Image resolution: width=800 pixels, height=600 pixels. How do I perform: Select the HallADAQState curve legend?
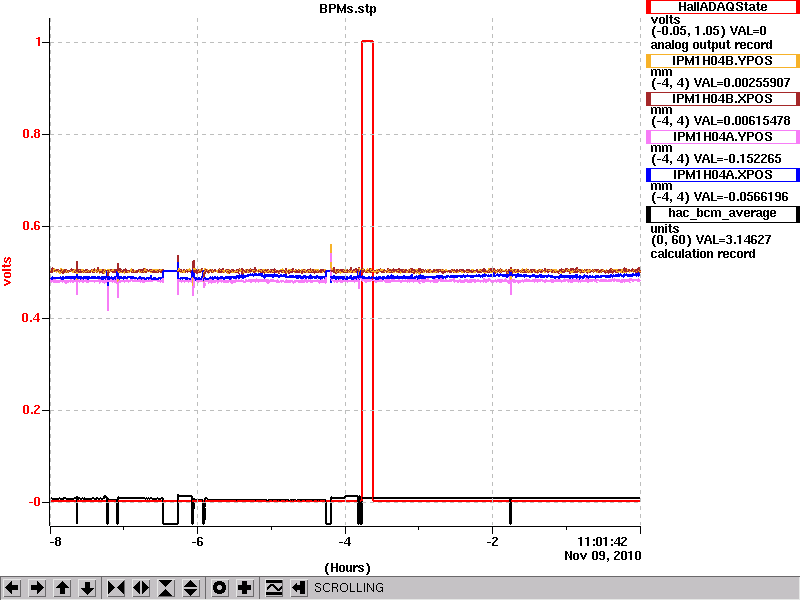pos(722,7)
